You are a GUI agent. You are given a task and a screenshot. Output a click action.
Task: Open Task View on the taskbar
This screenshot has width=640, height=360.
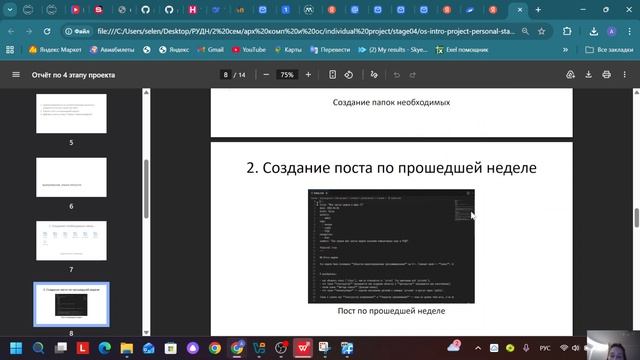point(61,348)
